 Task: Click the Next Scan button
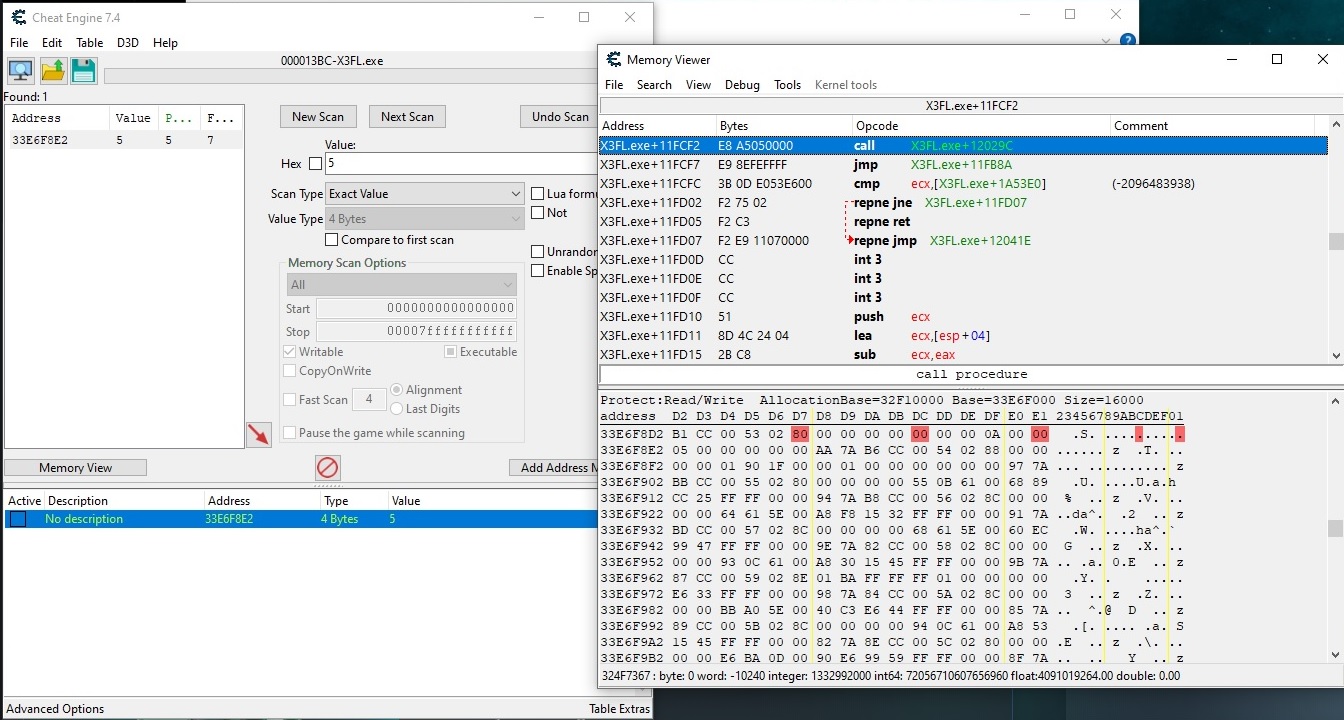click(x=407, y=117)
